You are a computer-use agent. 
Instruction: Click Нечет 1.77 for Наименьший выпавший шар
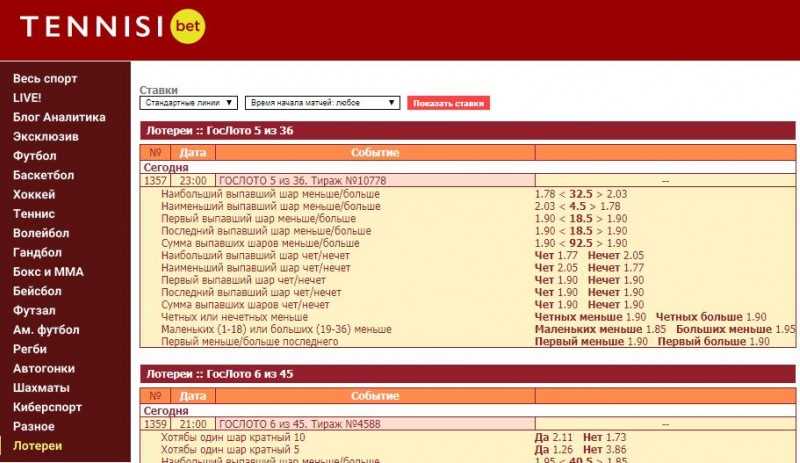[616, 267]
